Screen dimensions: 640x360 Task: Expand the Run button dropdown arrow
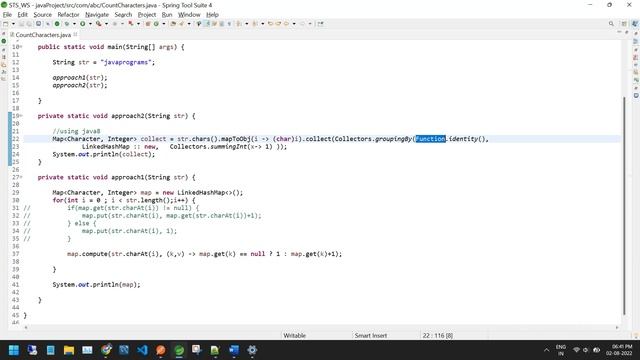click(90, 24)
